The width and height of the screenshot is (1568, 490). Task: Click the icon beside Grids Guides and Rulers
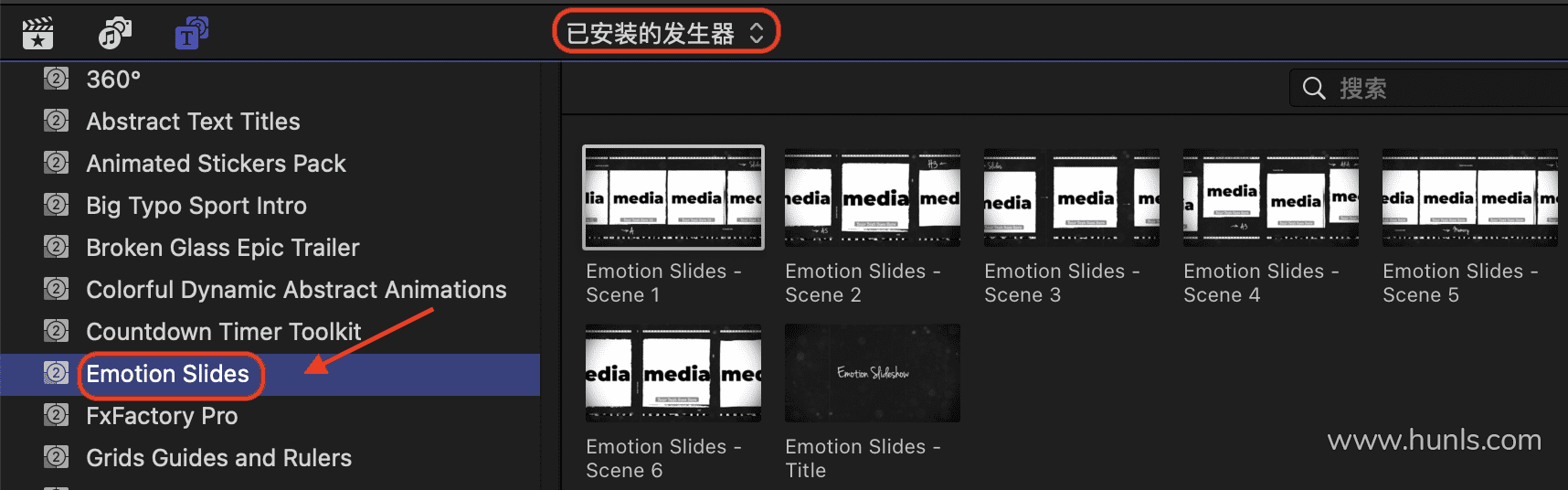57,457
